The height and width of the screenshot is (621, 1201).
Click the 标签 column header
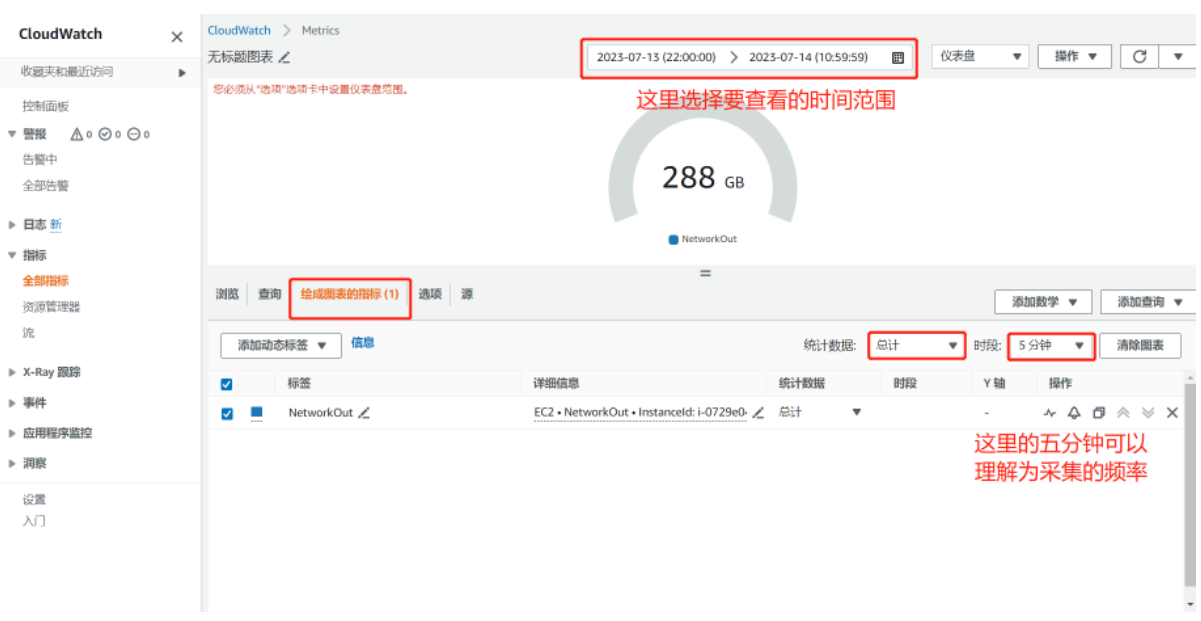tap(299, 383)
